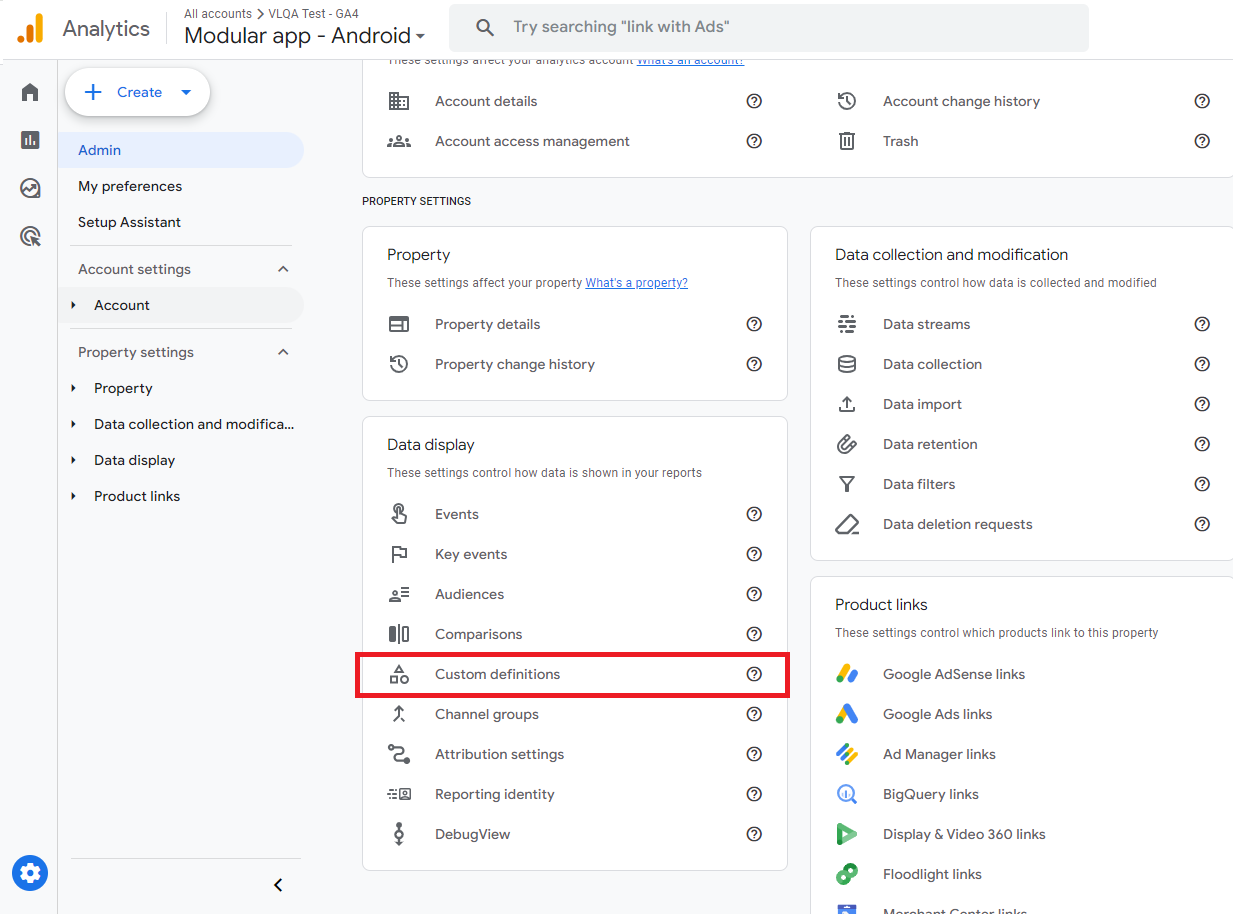Viewport: 1233px width, 914px height.
Task: Open the Trash setting
Action: pyautogui.click(x=900, y=141)
